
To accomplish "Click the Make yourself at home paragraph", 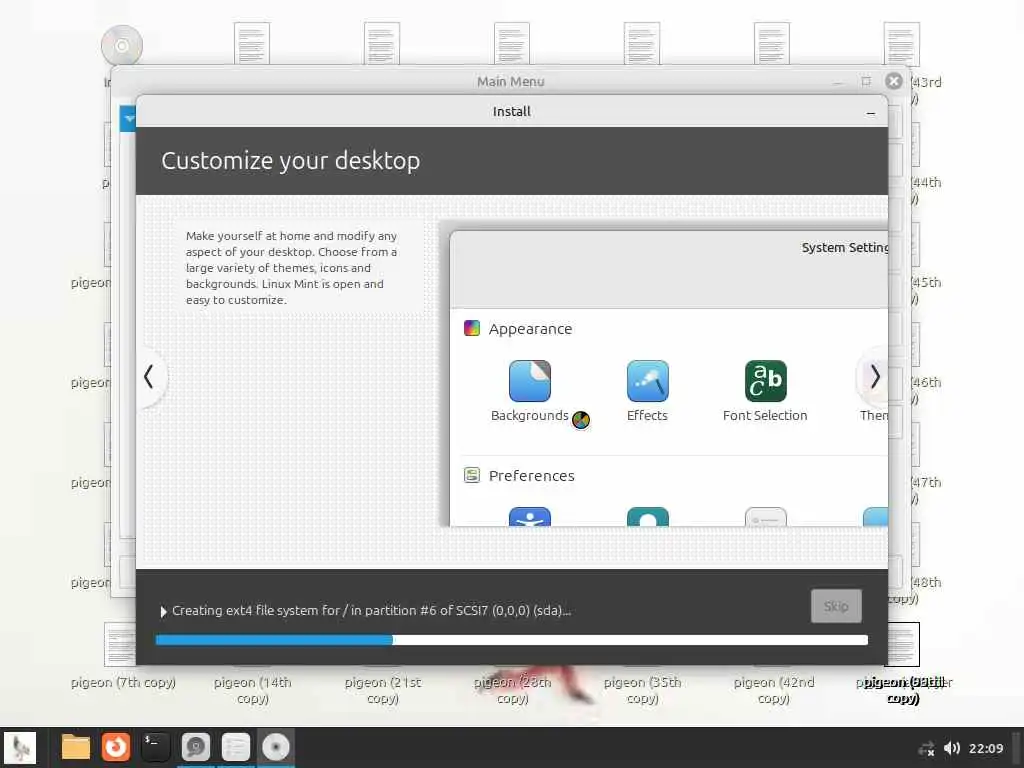I will [x=291, y=268].
